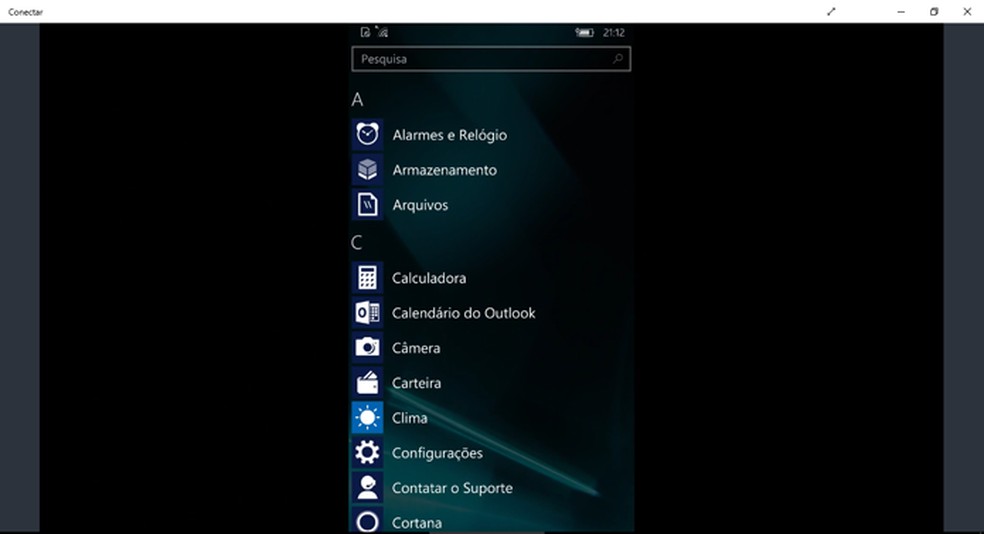Select Arquivos label
Viewport: 984px width, 534px height.
420,205
